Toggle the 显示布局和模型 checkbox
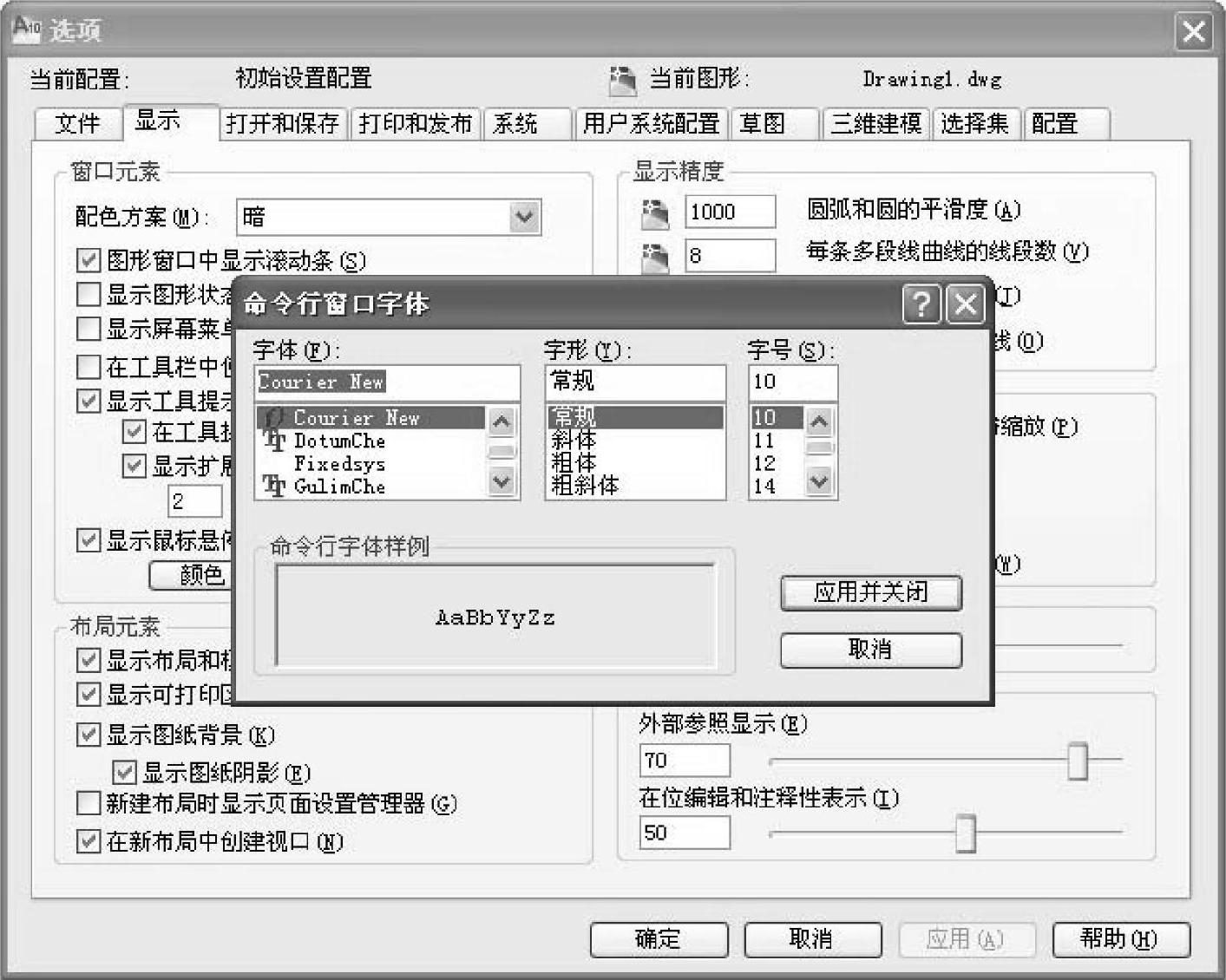1226x980 pixels. (89, 661)
